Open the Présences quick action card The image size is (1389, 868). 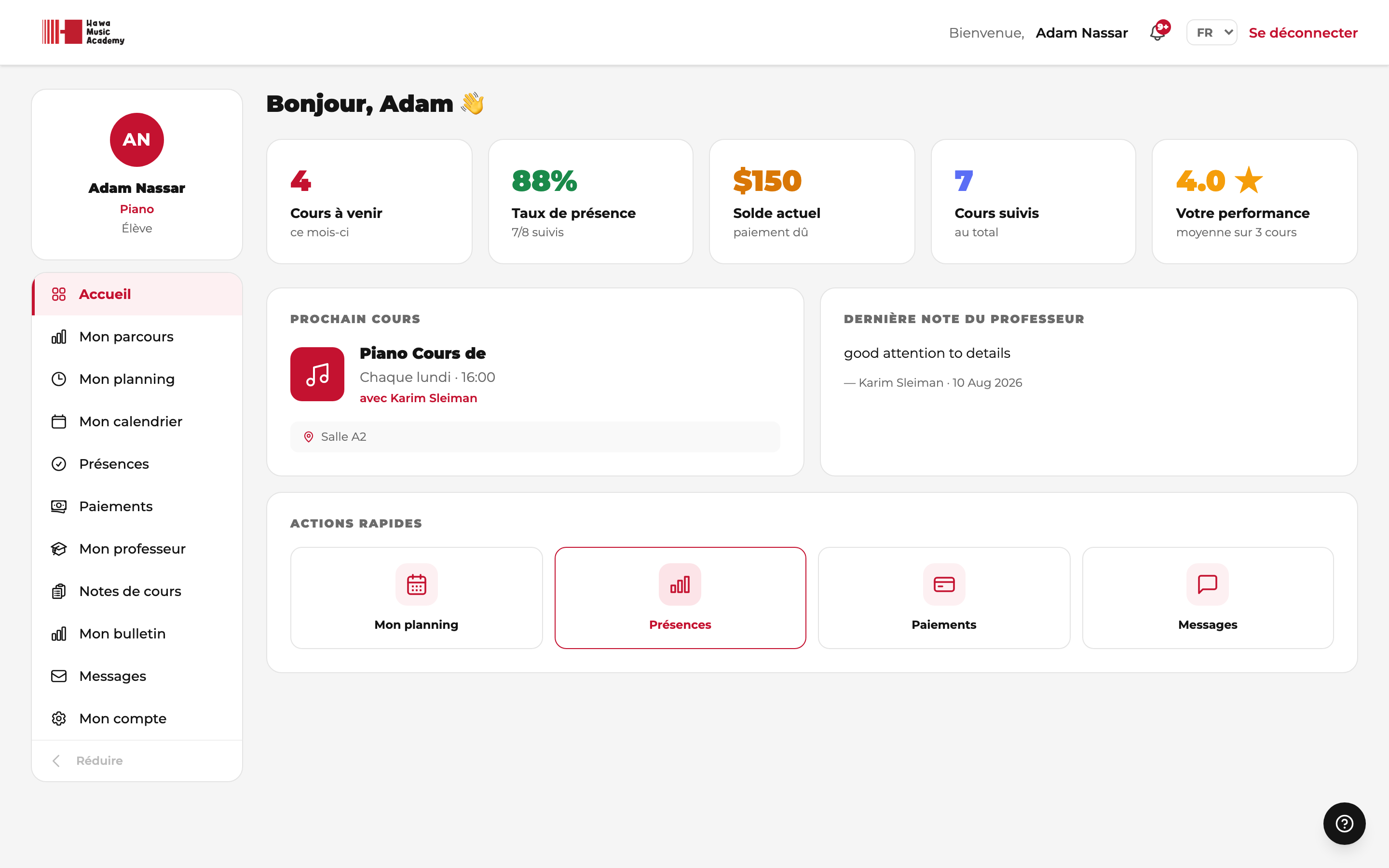680,597
